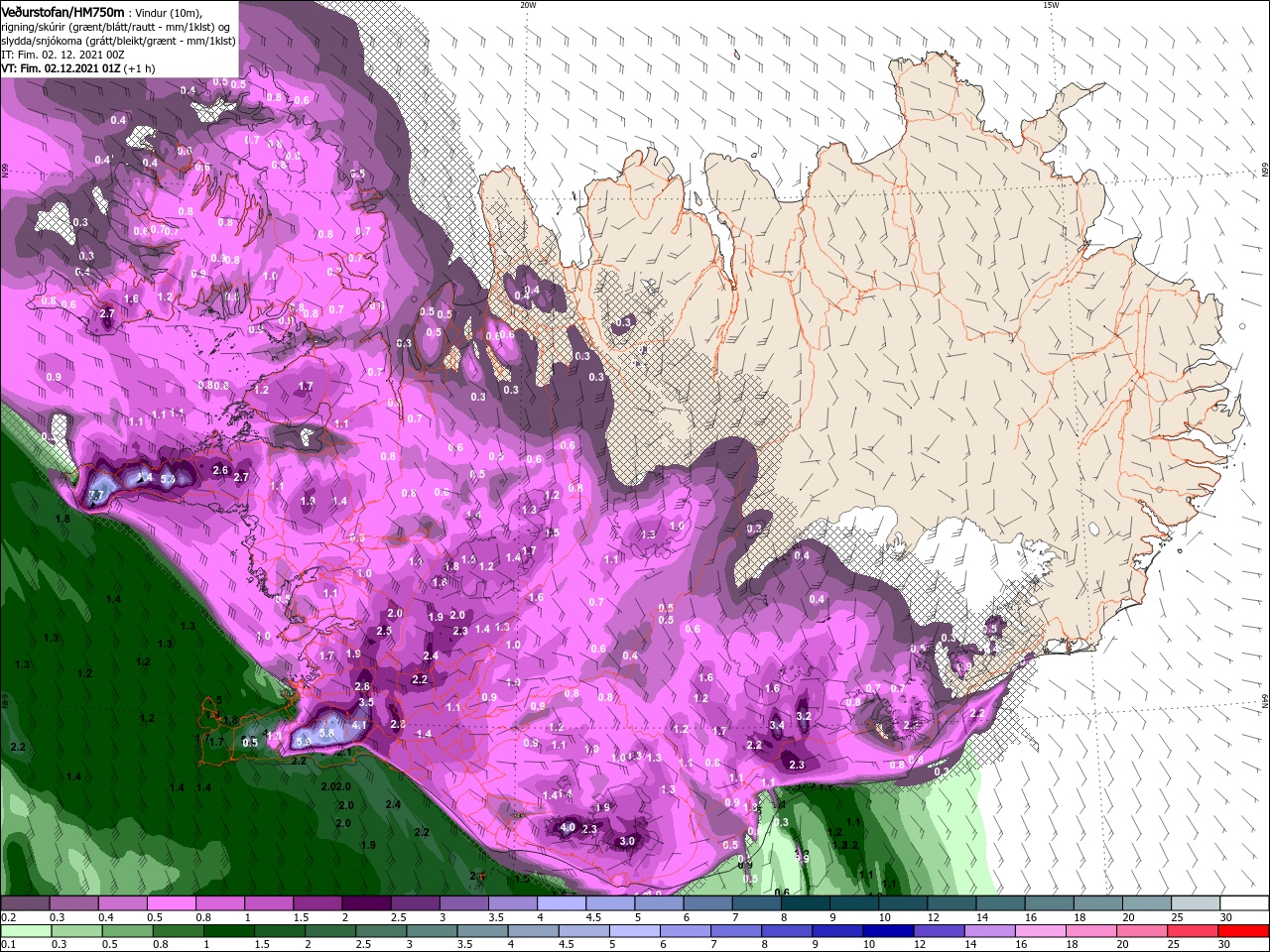Click the '30' label on the snow legend

(x=1226, y=917)
